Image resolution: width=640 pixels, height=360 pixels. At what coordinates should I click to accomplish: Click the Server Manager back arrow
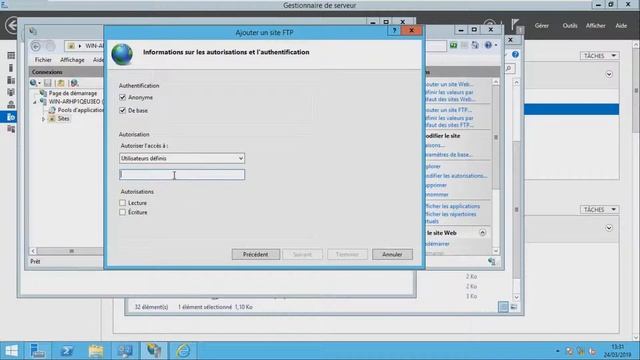coord(11,25)
